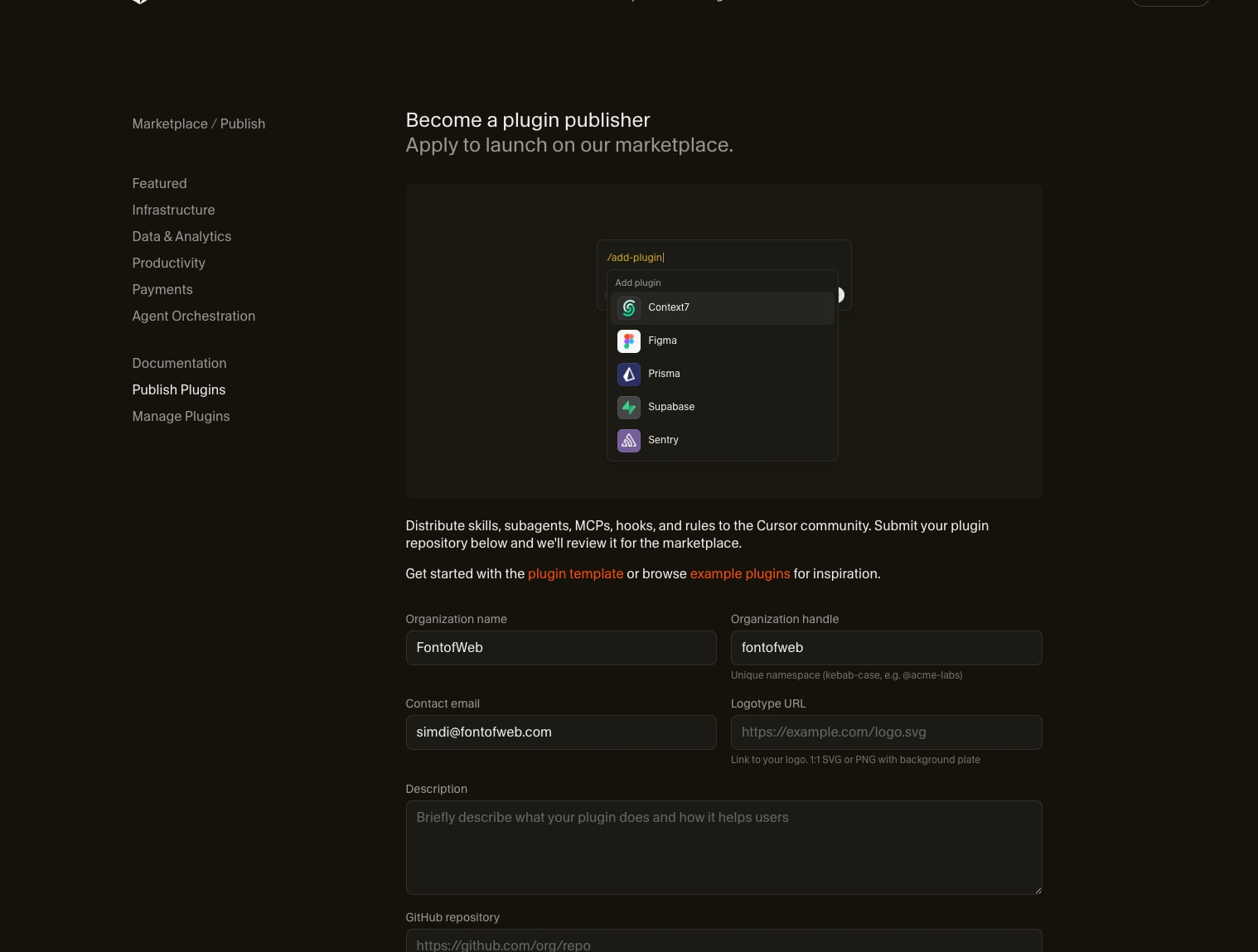This screenshot has height=952, width=1258.
Task: Click the 'Apply to launch on our marketplace.' subheading
Action: pyautogui.click(x=569, y=145)
